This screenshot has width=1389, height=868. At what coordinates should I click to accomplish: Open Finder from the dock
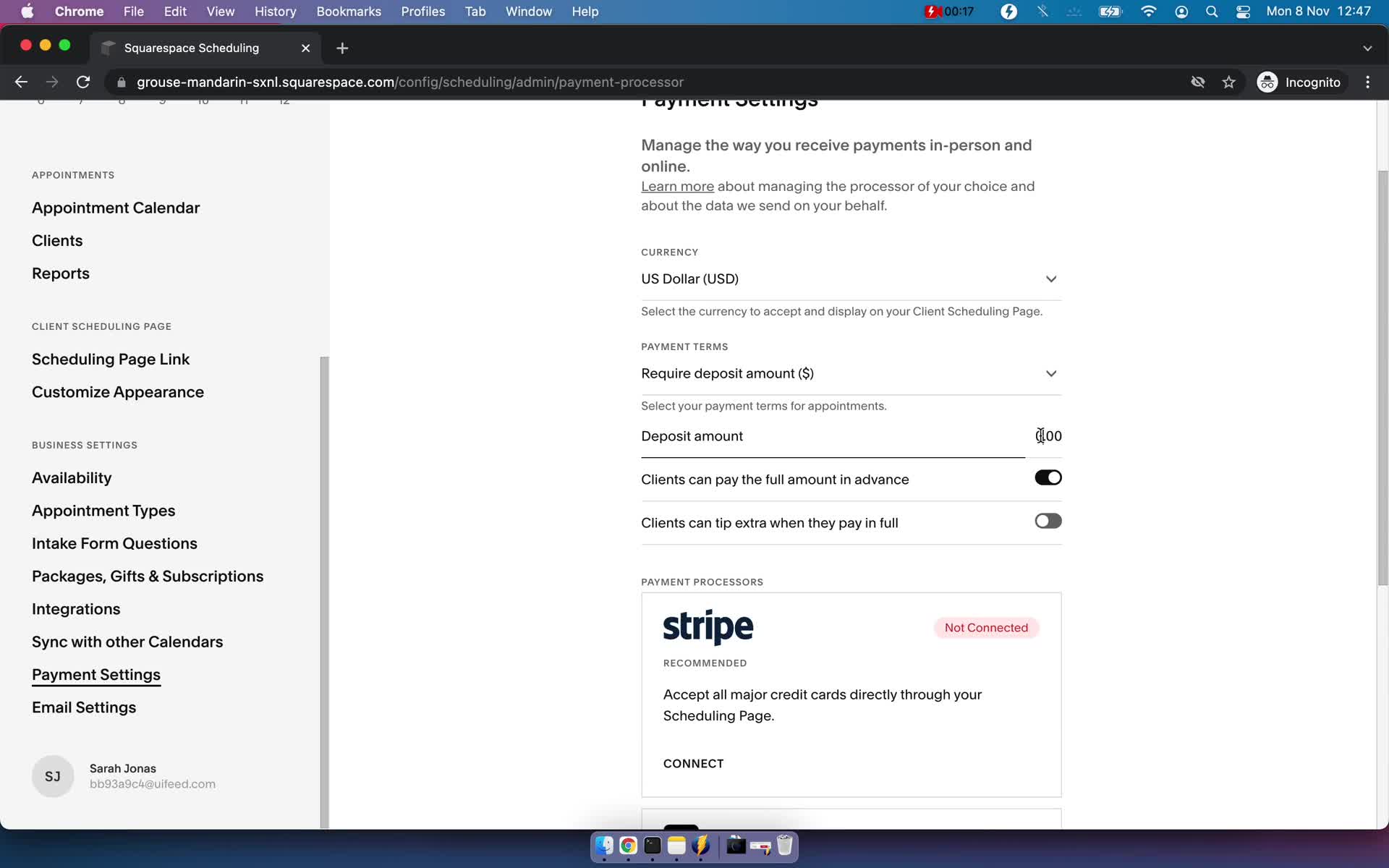(604, 846)
